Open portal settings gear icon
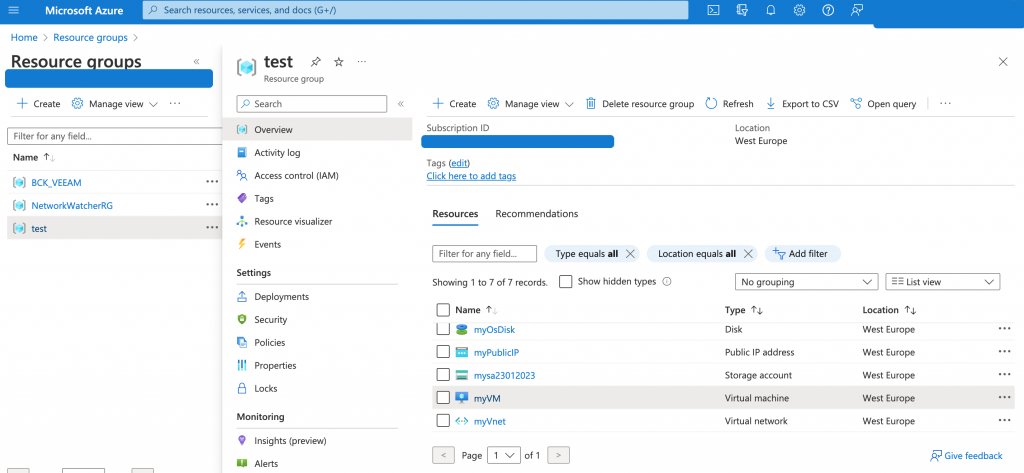The width and height of the screenshot is (1024, 473). click(799, 10)
